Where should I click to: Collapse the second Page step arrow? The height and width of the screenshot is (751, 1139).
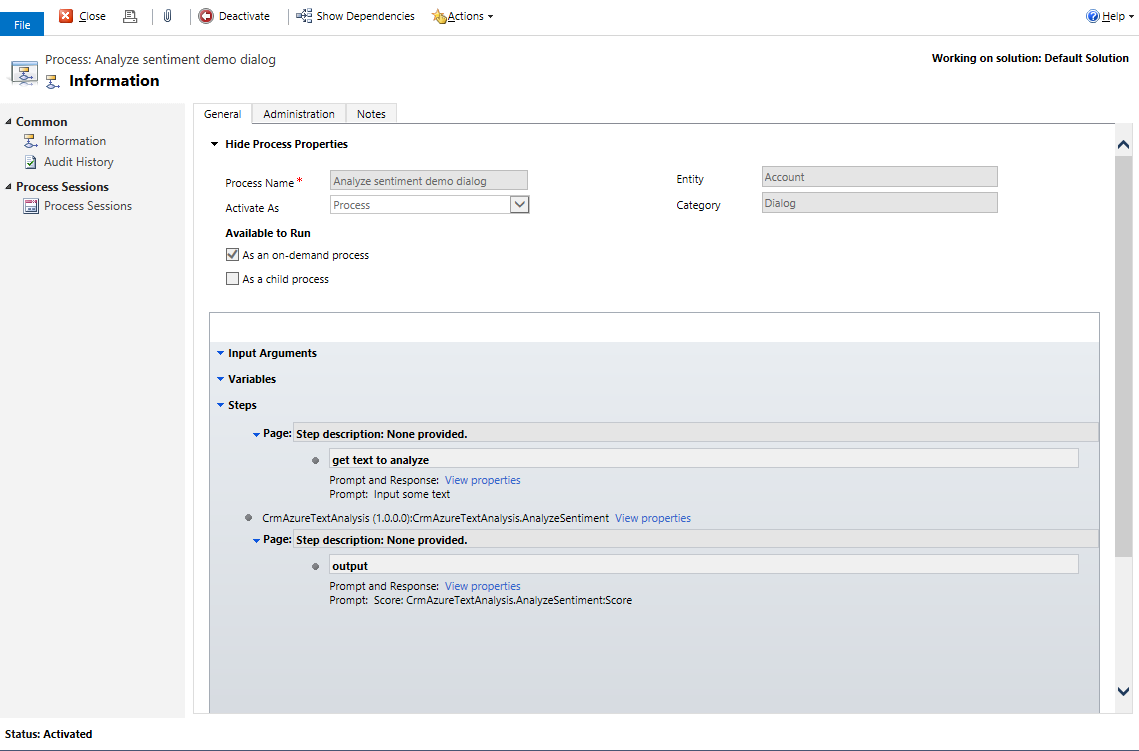coord(256,540)
